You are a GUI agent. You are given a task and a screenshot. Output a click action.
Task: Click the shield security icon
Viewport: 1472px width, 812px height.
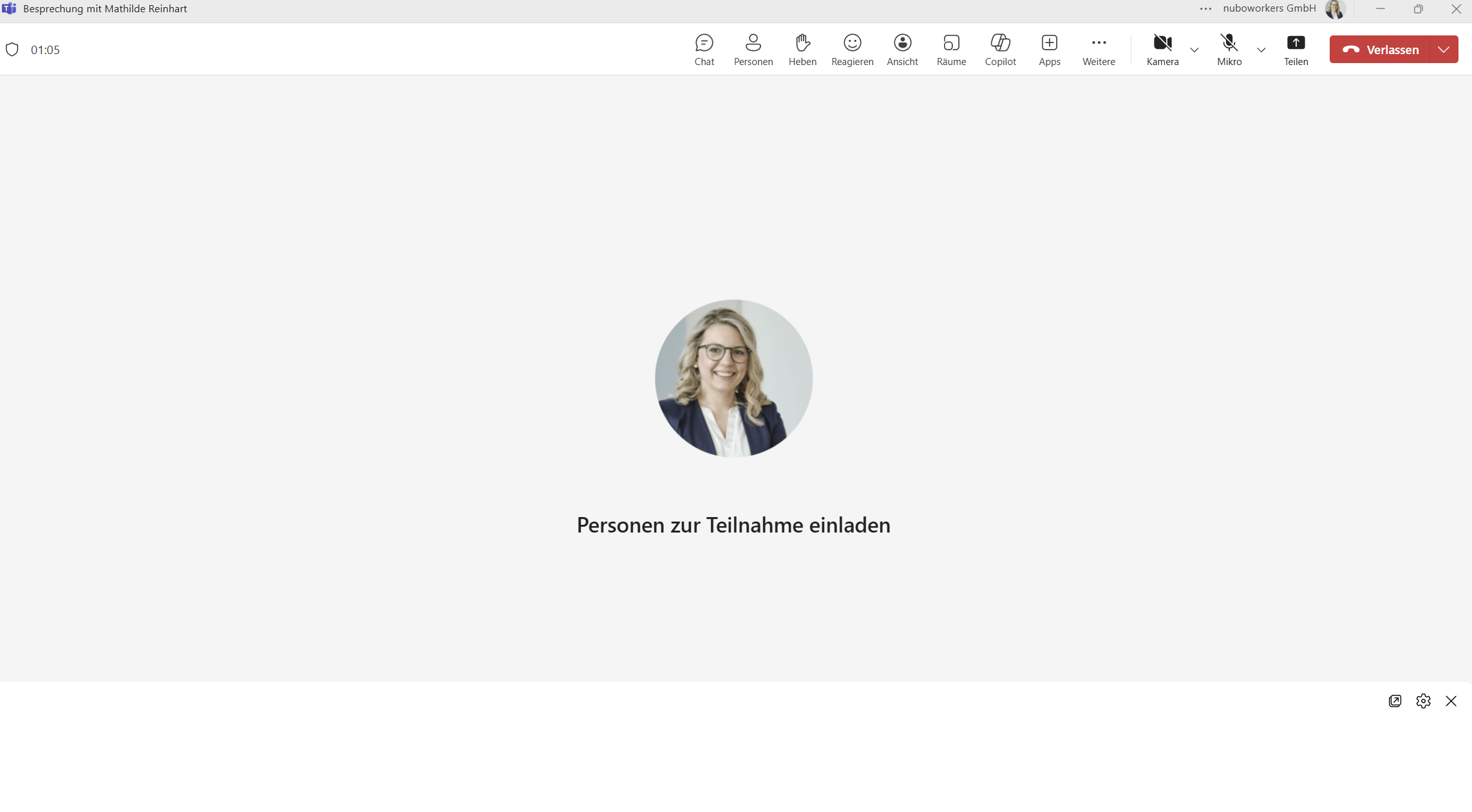click(12, 49)
